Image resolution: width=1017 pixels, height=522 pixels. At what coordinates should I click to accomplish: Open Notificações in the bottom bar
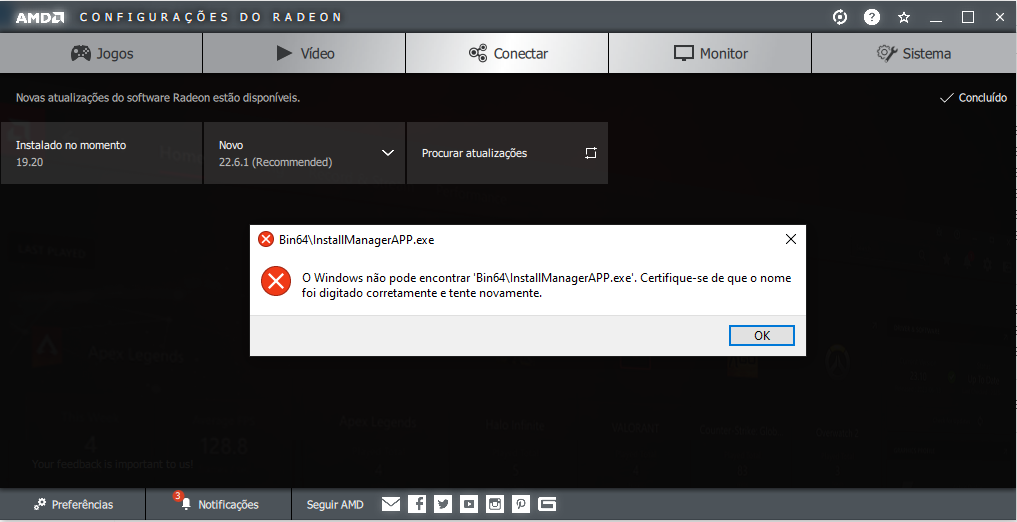tap(219, 504)
